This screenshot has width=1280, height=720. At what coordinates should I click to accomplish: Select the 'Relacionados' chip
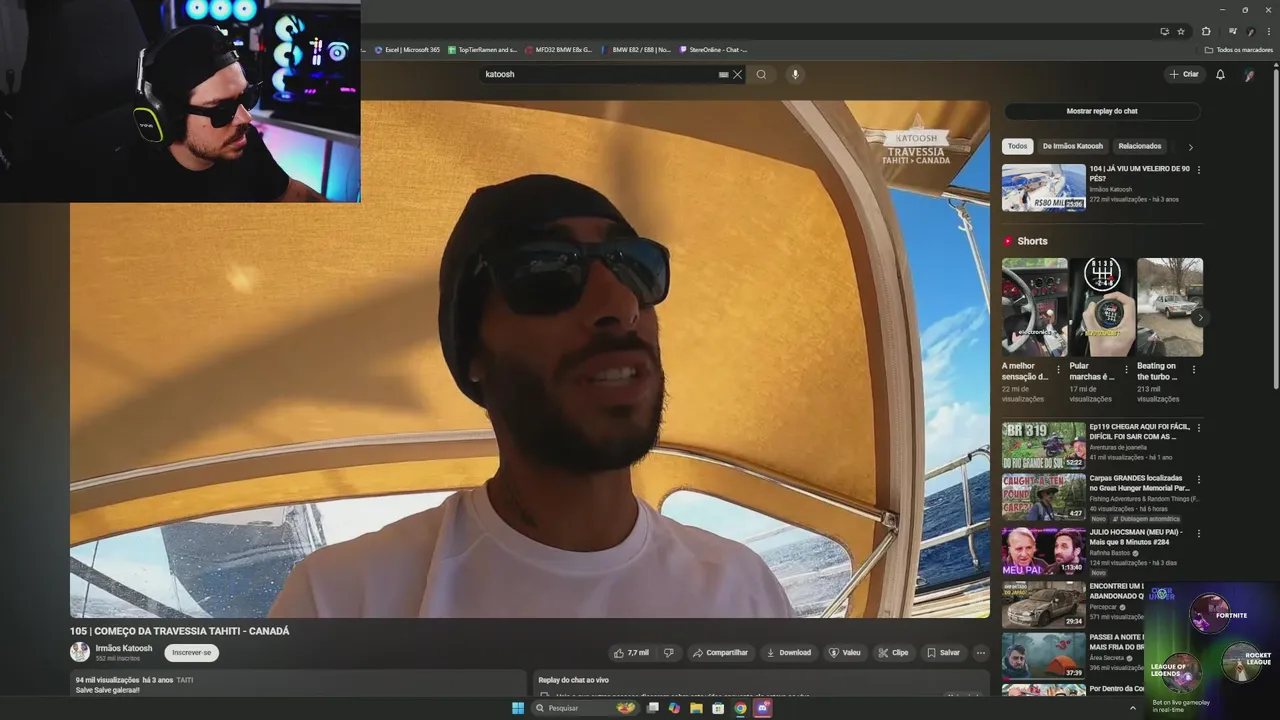(x=1140, y=146)
